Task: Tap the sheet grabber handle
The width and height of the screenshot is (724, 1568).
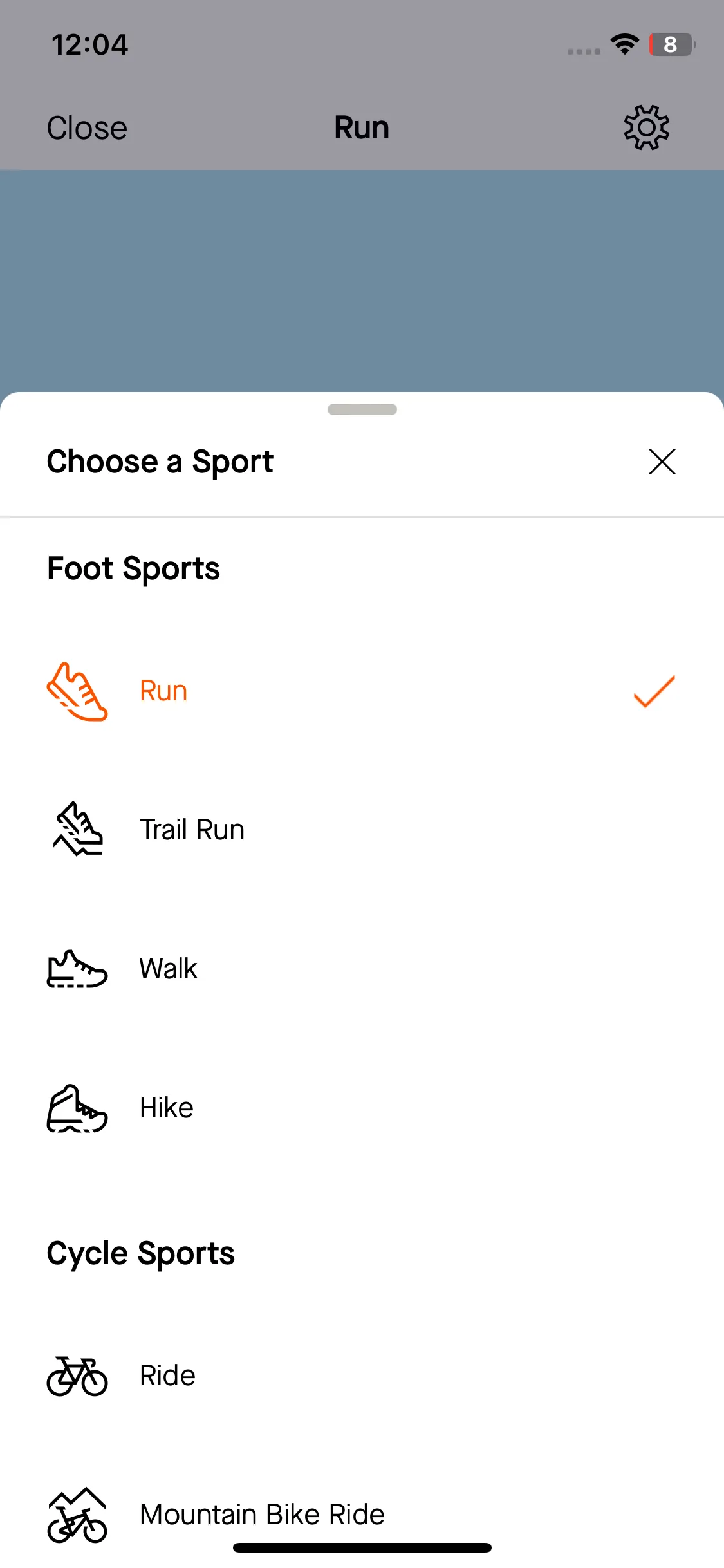Action: [x=362, y=409]
